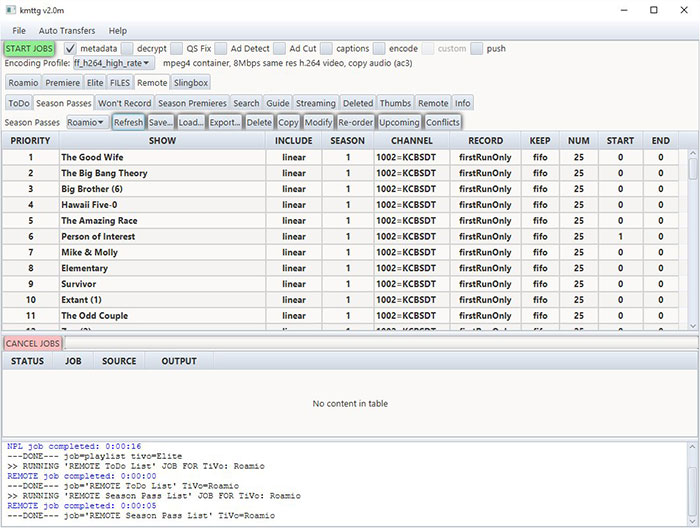This screenshot has width=700, height=528.
Task: Open the Deleted sub-tab
Action: (x=358, y=103)
